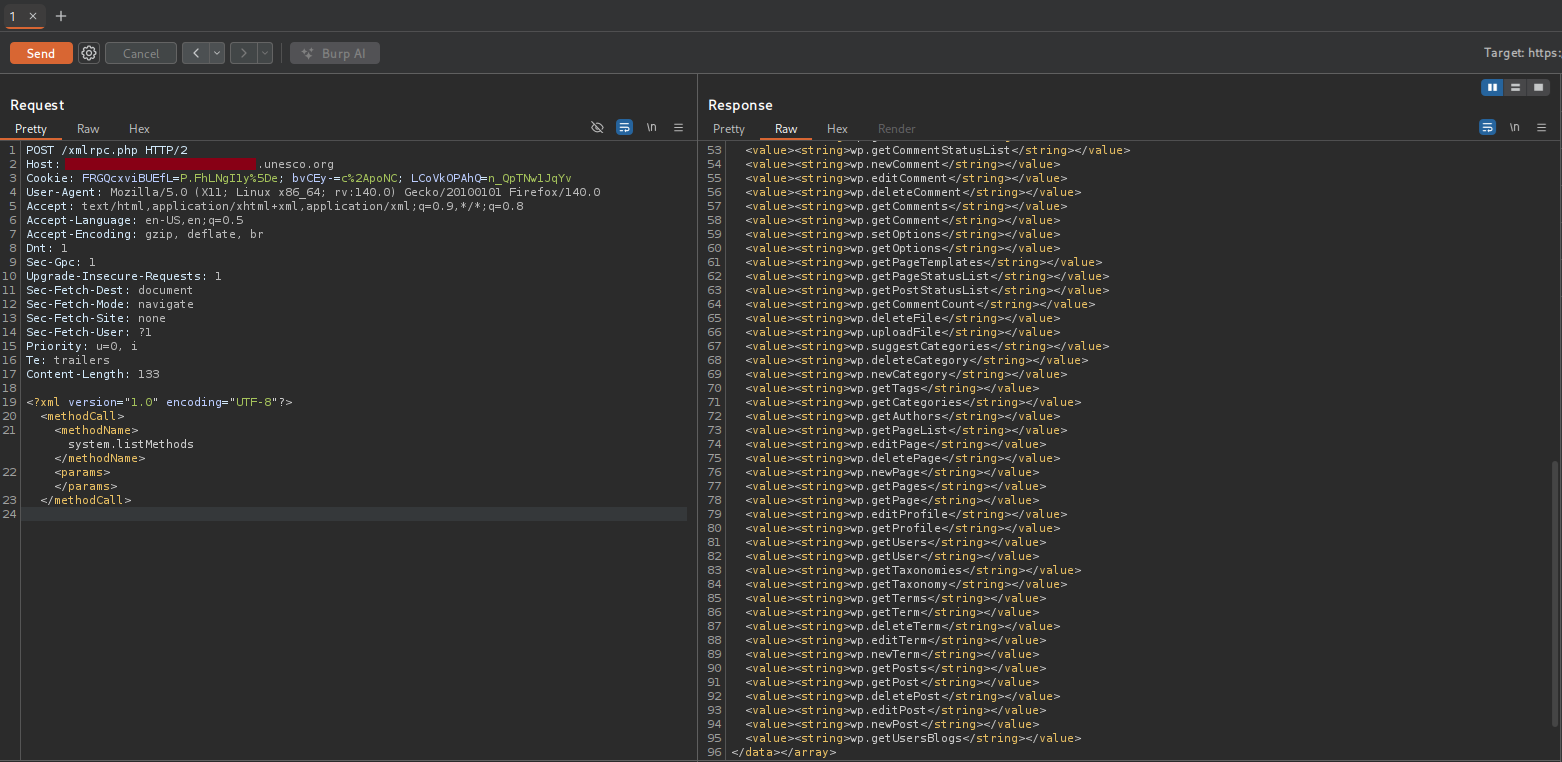
Task: Open the Repeater request settings gear
Action: [x=88, y=53]
